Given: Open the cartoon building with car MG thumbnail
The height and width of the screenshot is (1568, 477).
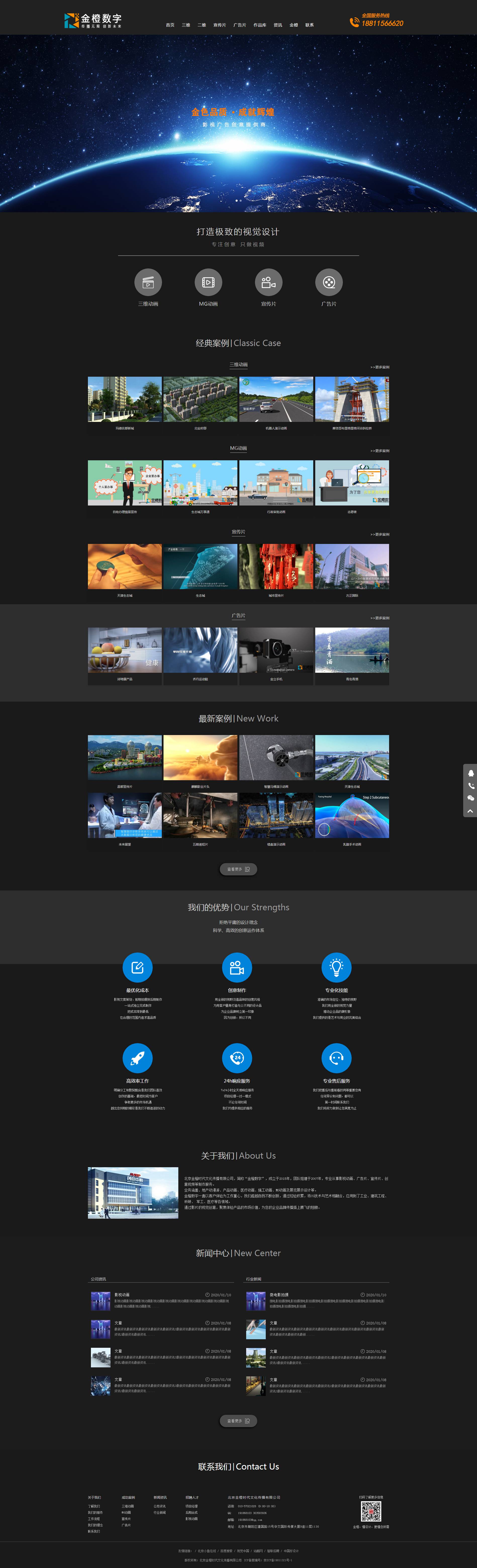Looking at the screenshot, I should (277, 483).
